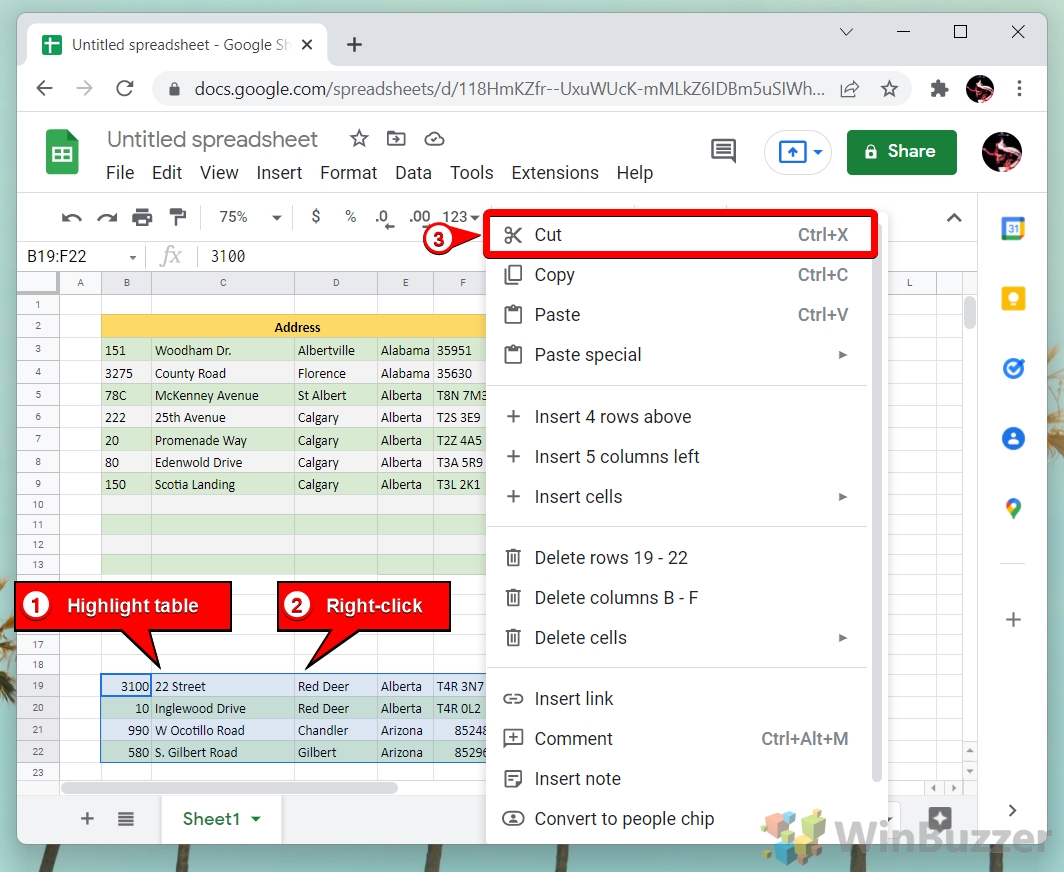The height and width of the screenshot is (872, 1064).
Task: Open Google Calendar side panel
Action: point(1013,229)
